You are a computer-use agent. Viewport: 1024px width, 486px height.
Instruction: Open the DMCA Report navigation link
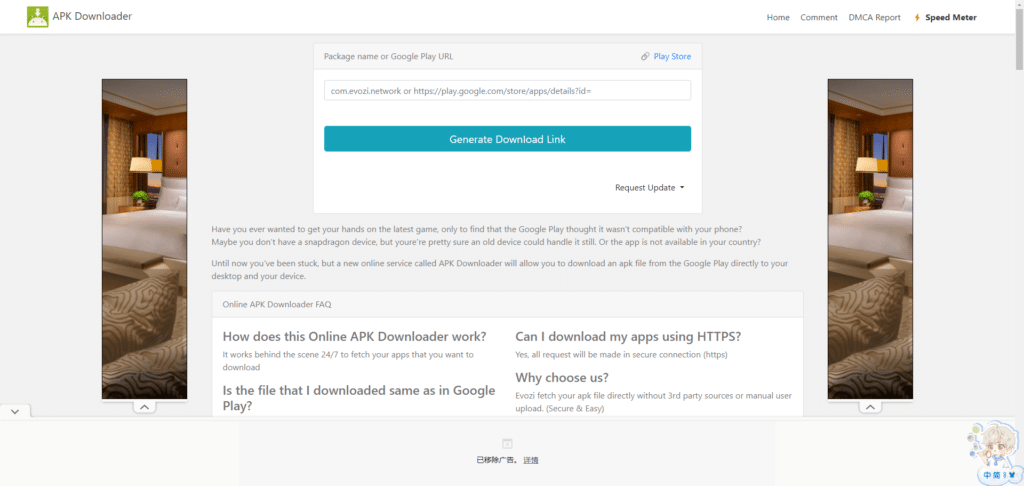[874, 18]
